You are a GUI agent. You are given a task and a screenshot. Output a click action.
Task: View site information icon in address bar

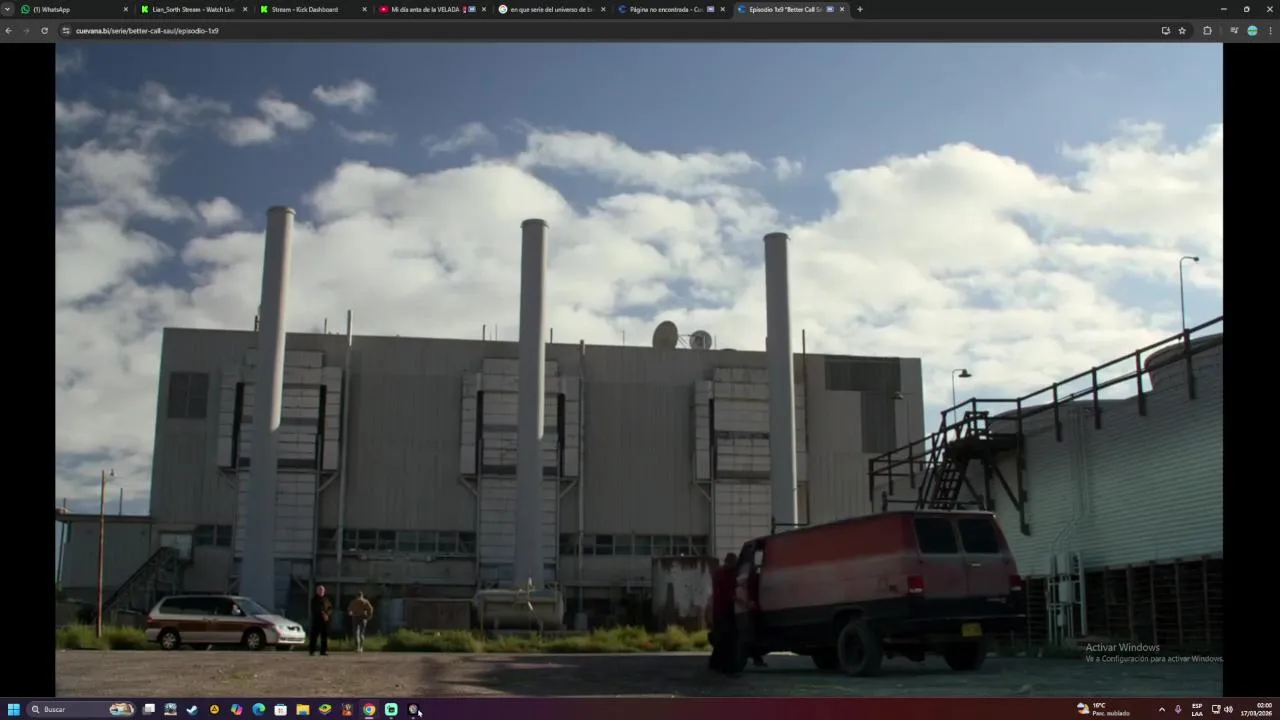[66, 31]
